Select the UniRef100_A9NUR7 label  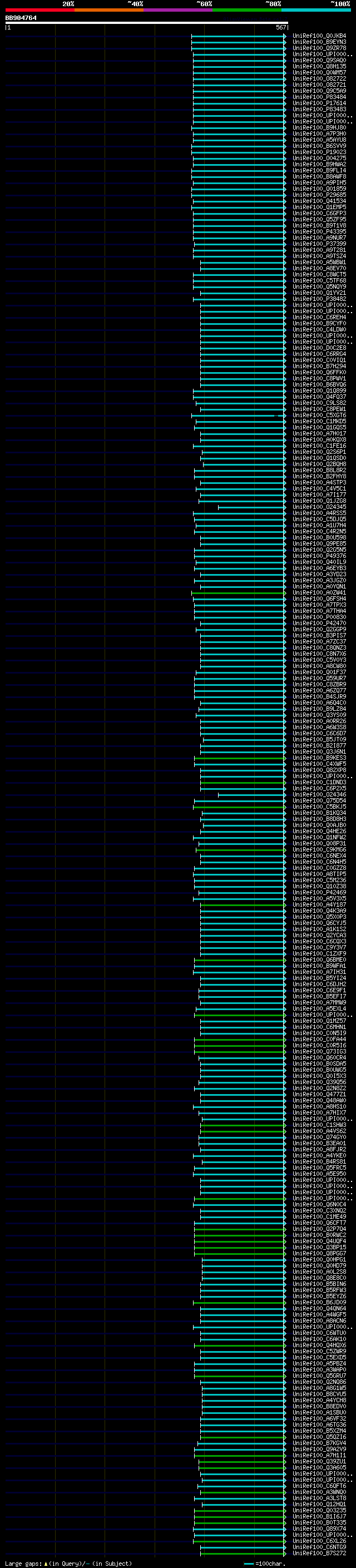point(319,238)
